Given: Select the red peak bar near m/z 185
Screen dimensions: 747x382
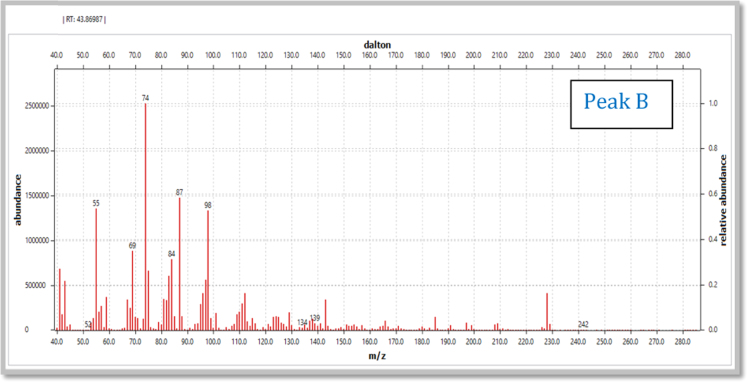Looking at the screenshot, I should tap(435, 323).
